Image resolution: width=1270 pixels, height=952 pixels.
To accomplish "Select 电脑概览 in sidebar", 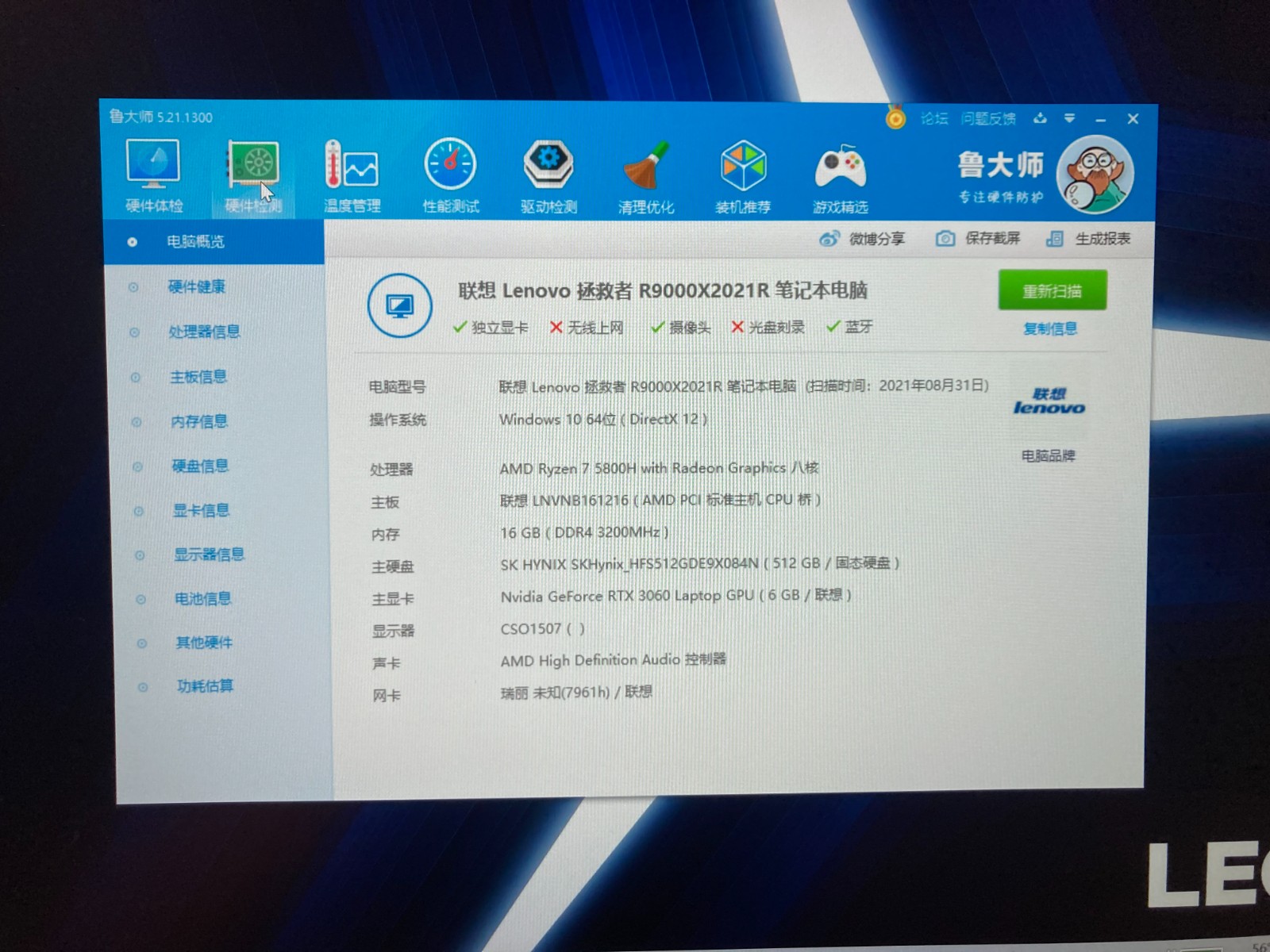I will [x=214, y=242].
